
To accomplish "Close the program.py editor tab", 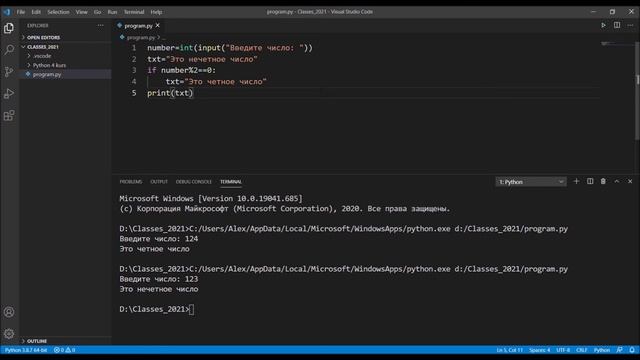I will pyautogui.click(x=158, y=25).
